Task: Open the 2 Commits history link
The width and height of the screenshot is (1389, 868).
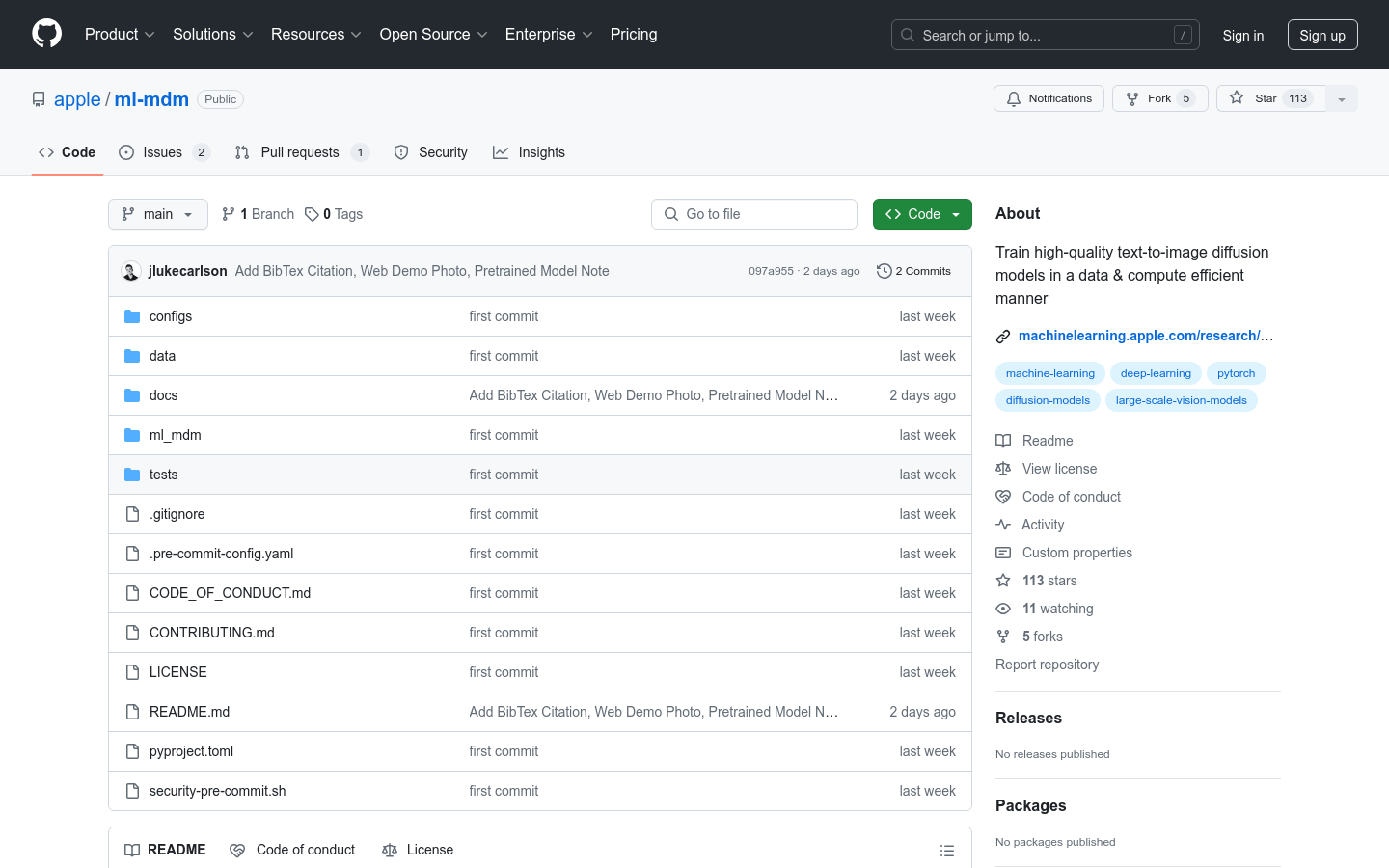Action: pos(913,271)
